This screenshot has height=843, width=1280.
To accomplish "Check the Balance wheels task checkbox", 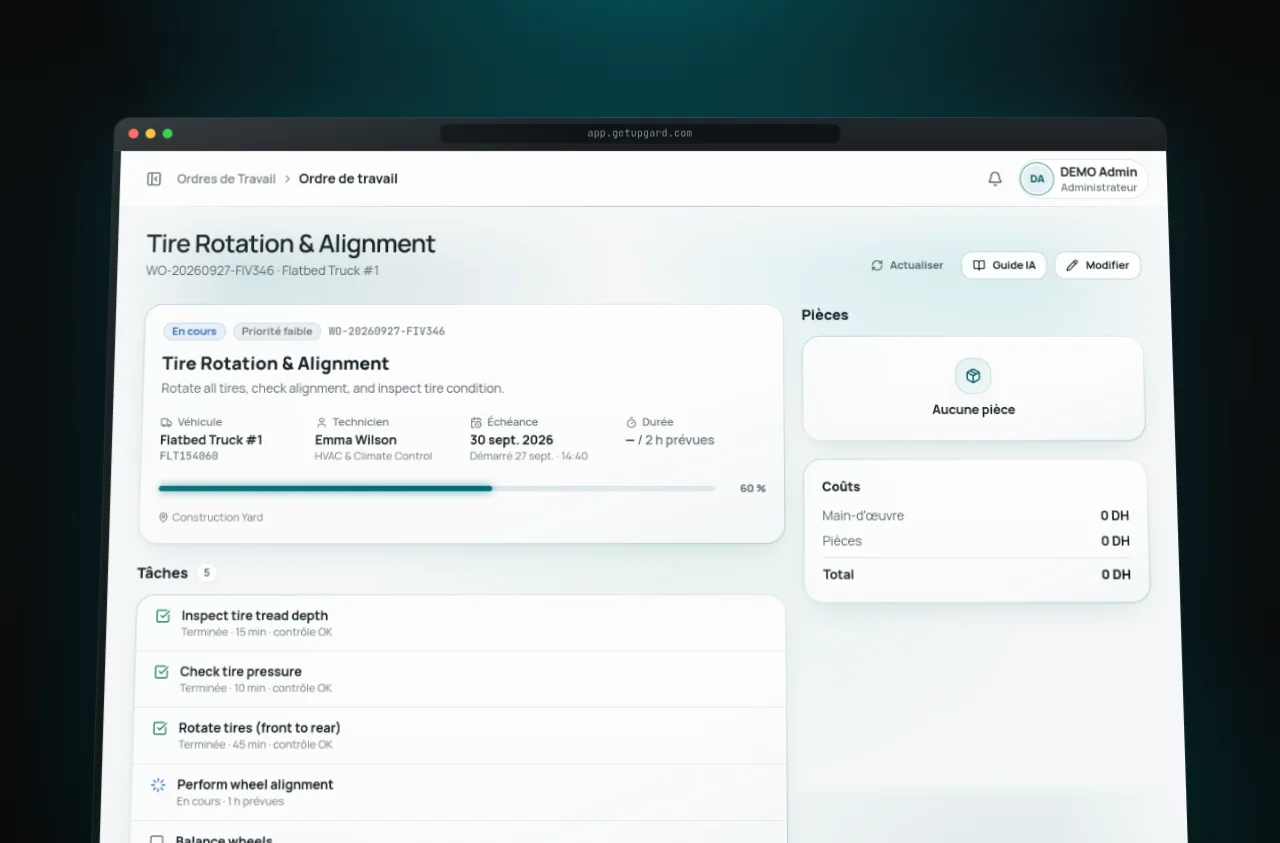I will pos(157,840).
